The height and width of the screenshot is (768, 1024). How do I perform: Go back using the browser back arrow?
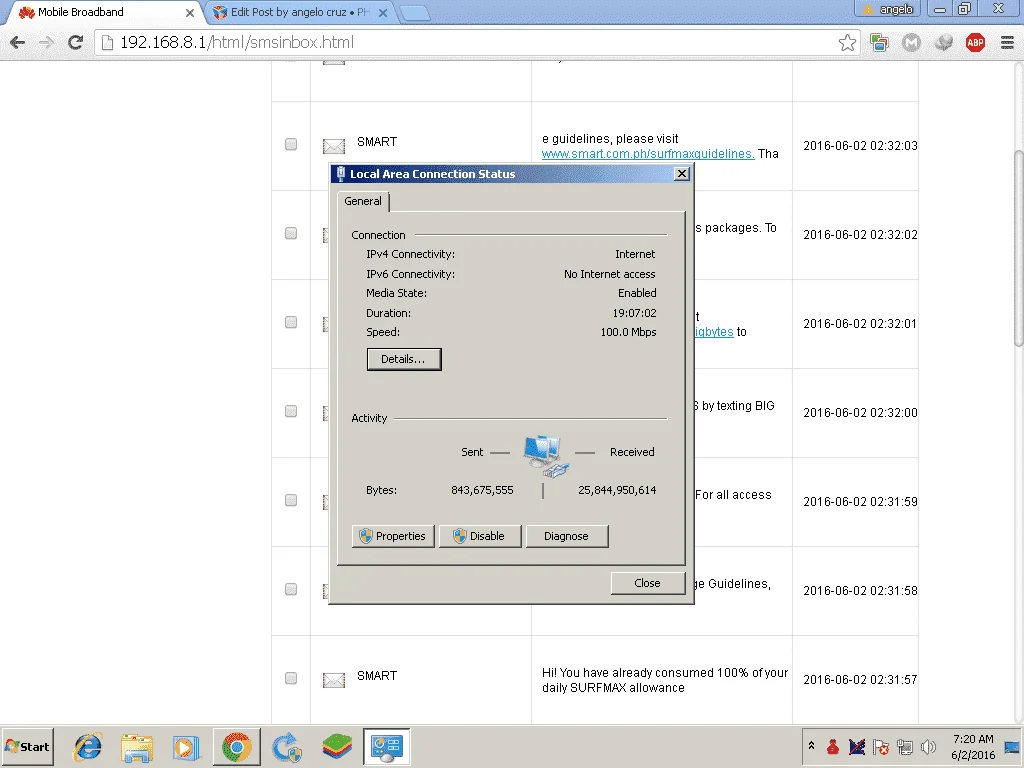coord(18,42)
